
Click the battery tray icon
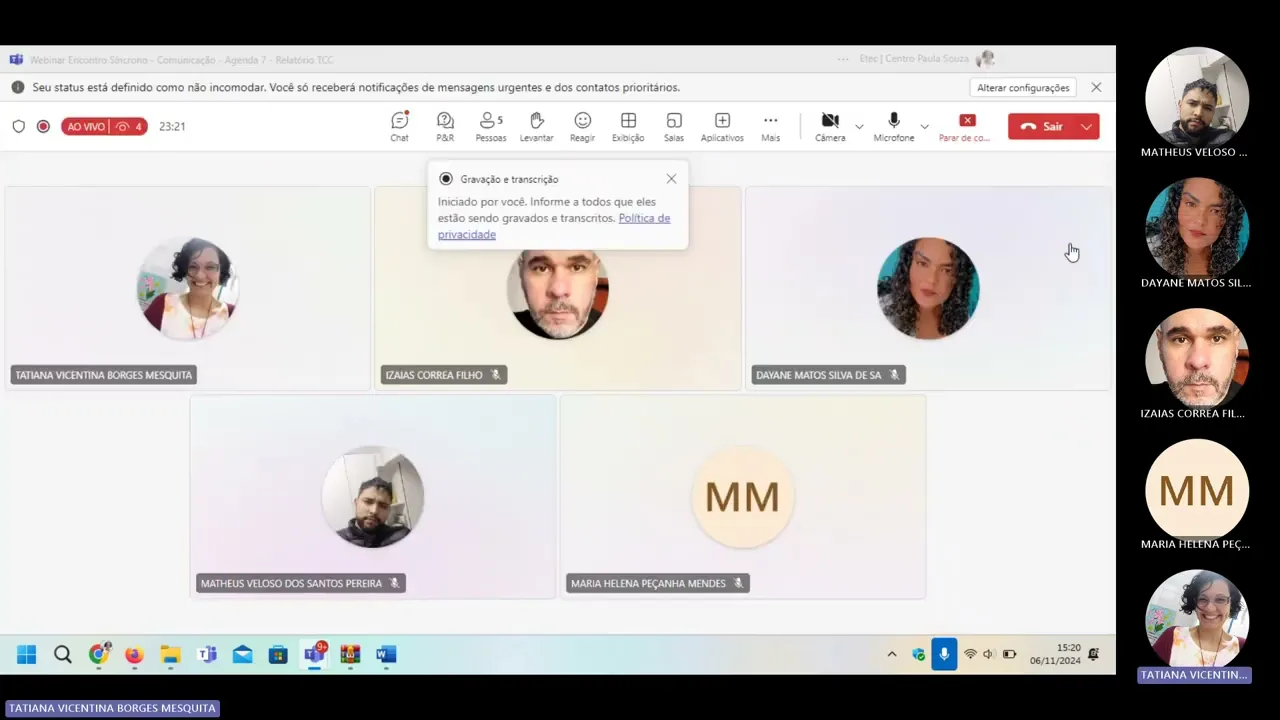[x=1010, y=655]
